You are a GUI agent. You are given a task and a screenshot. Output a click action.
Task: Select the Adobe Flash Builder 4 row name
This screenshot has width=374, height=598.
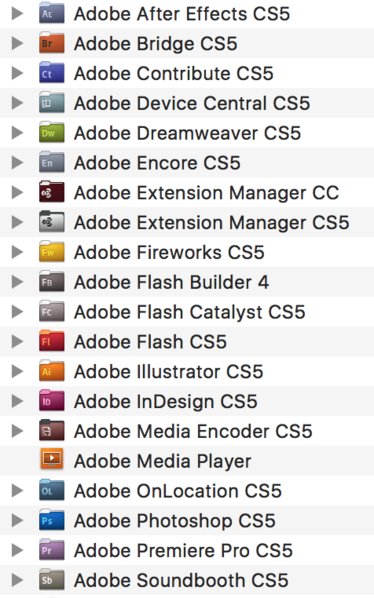(x=172, y=282)
